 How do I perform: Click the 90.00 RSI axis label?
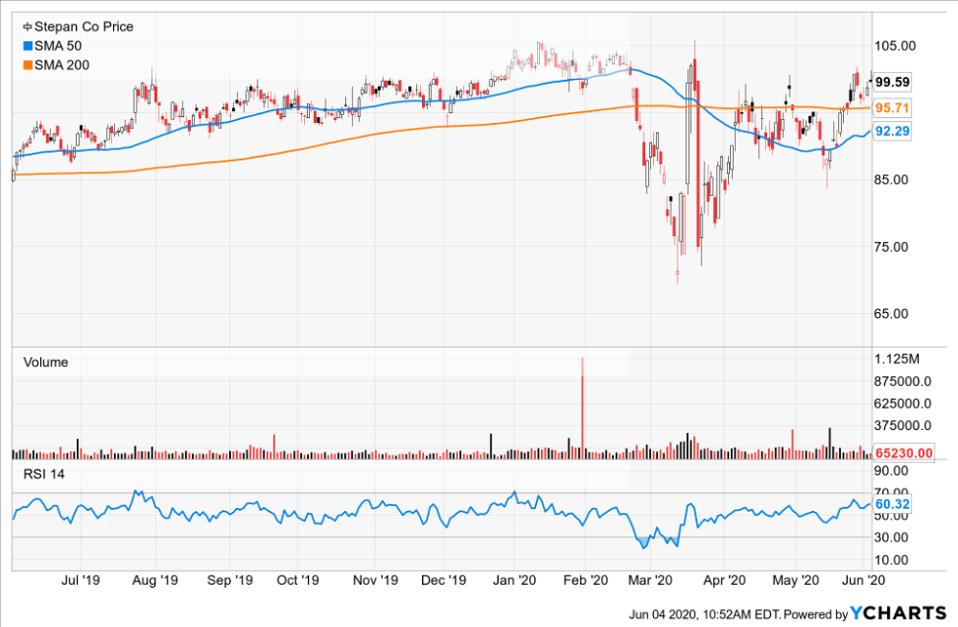pos(891,471)
